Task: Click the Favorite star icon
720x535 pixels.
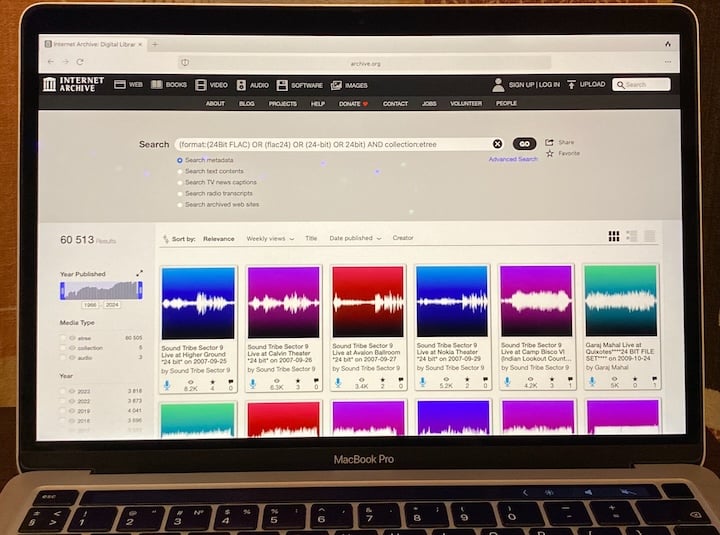Action: (550, 153)
